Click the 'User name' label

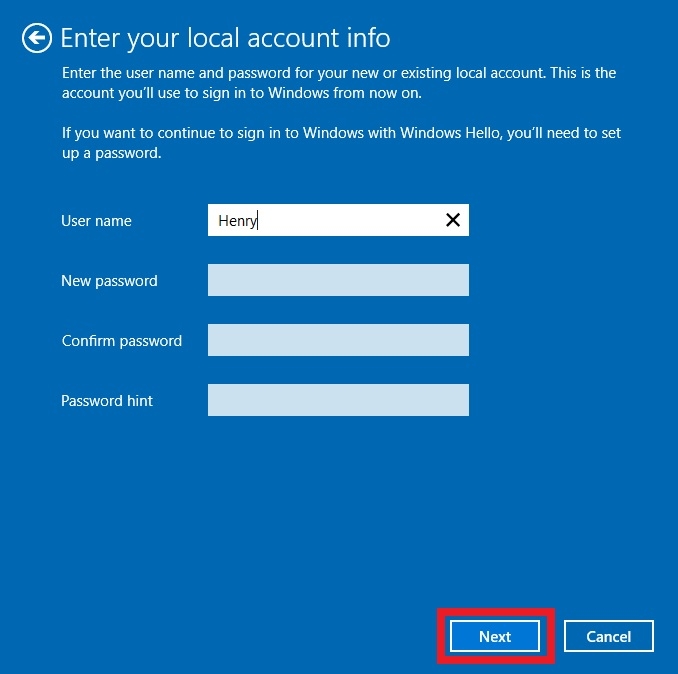tap(96, 221)
